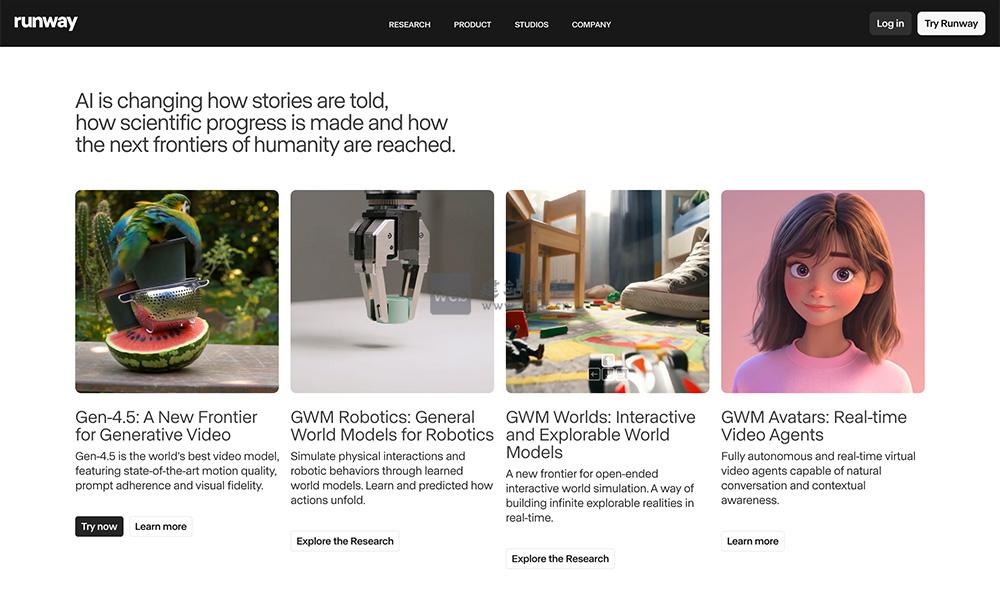Click Explore the Research under GWM Worlds

click(x=560, y=559)
